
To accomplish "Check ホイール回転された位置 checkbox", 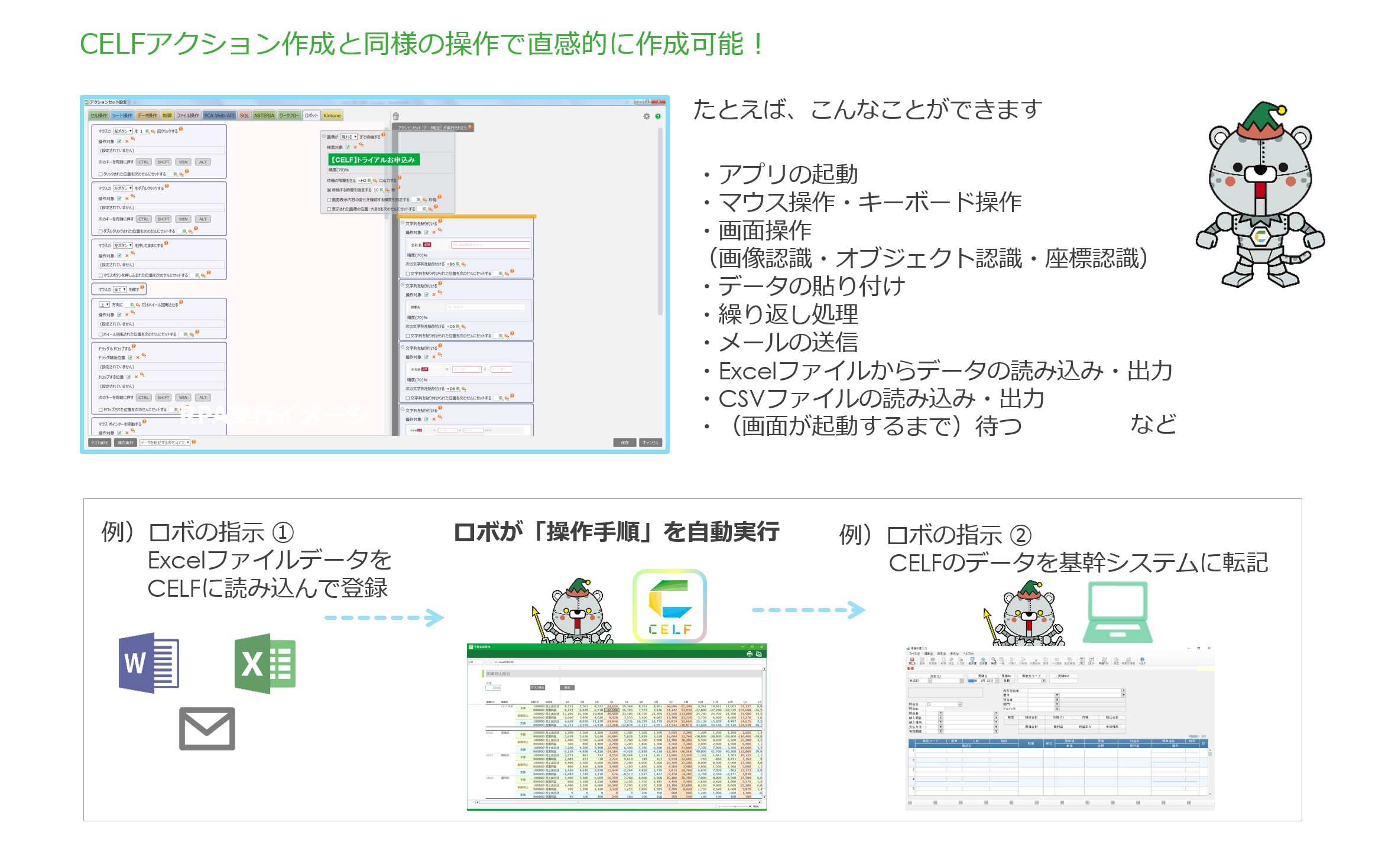I will [x=100, y=334].
